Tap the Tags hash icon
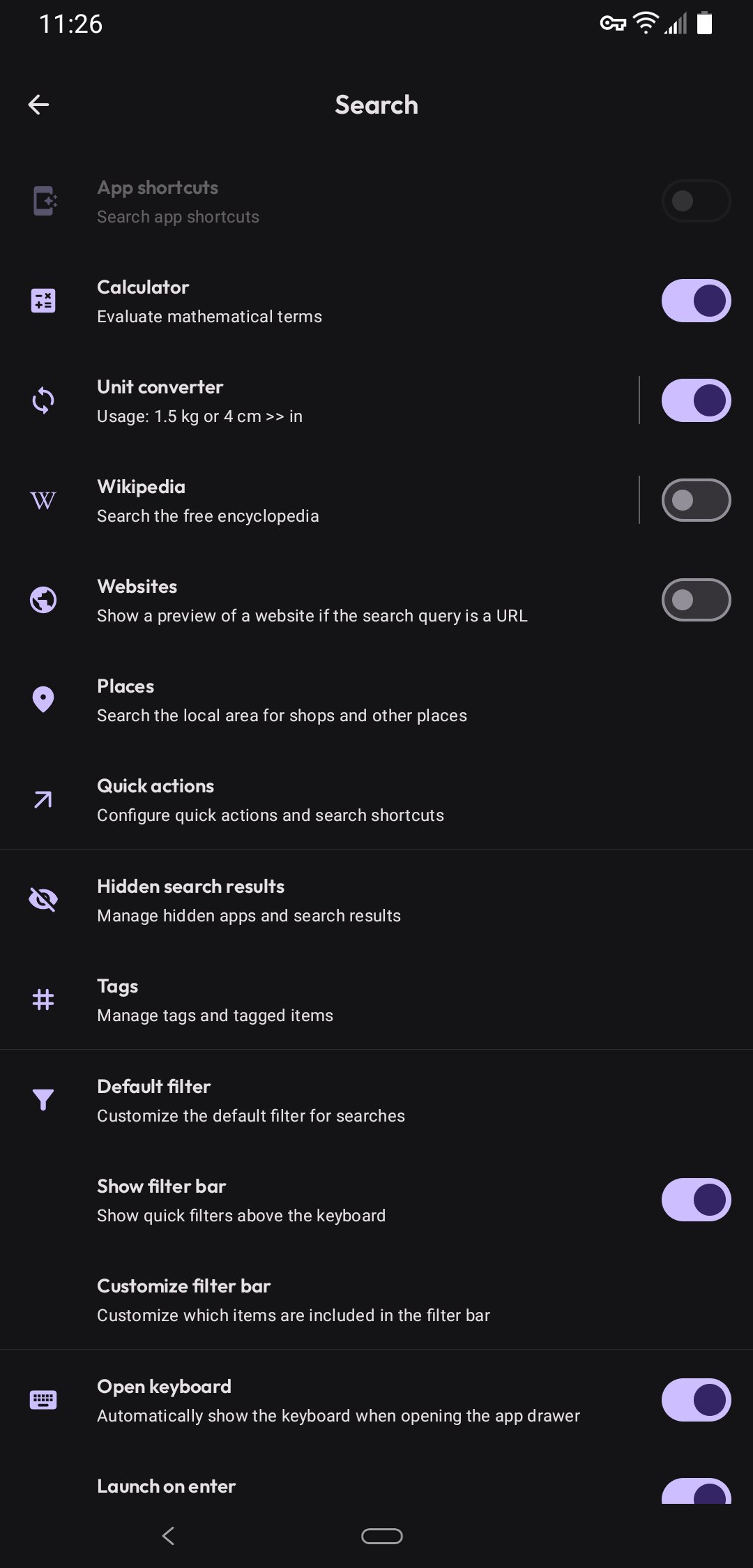Screen dimensions: 753x1568 (43, 1000)
